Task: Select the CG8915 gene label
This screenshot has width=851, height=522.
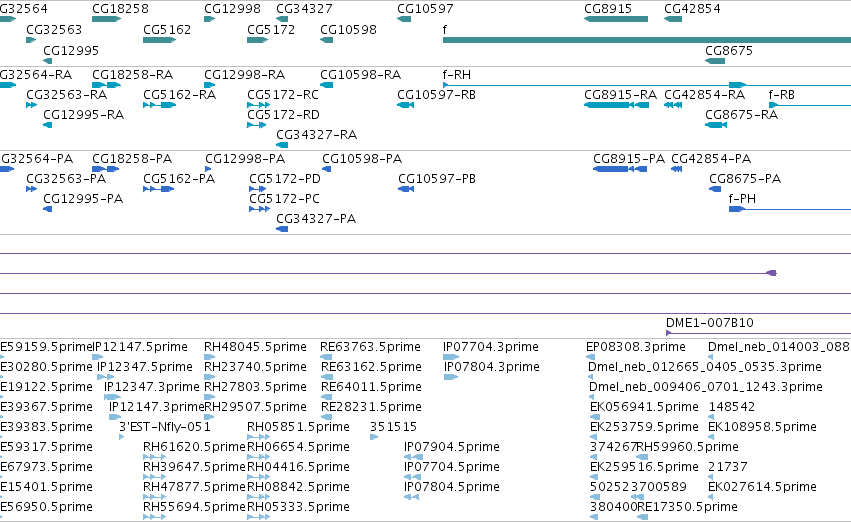Action: pos(608,9)
